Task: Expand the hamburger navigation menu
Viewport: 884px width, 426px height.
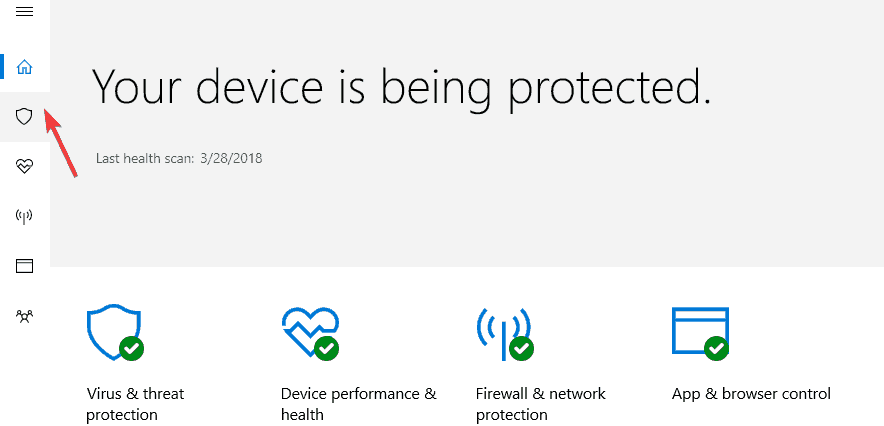Action: (24, 11)
